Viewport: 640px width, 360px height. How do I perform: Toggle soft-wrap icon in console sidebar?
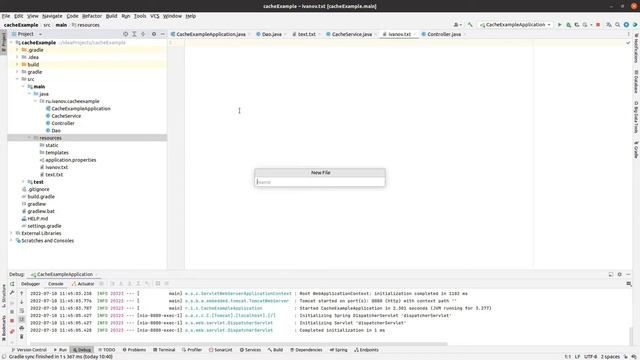pos(22,311)
